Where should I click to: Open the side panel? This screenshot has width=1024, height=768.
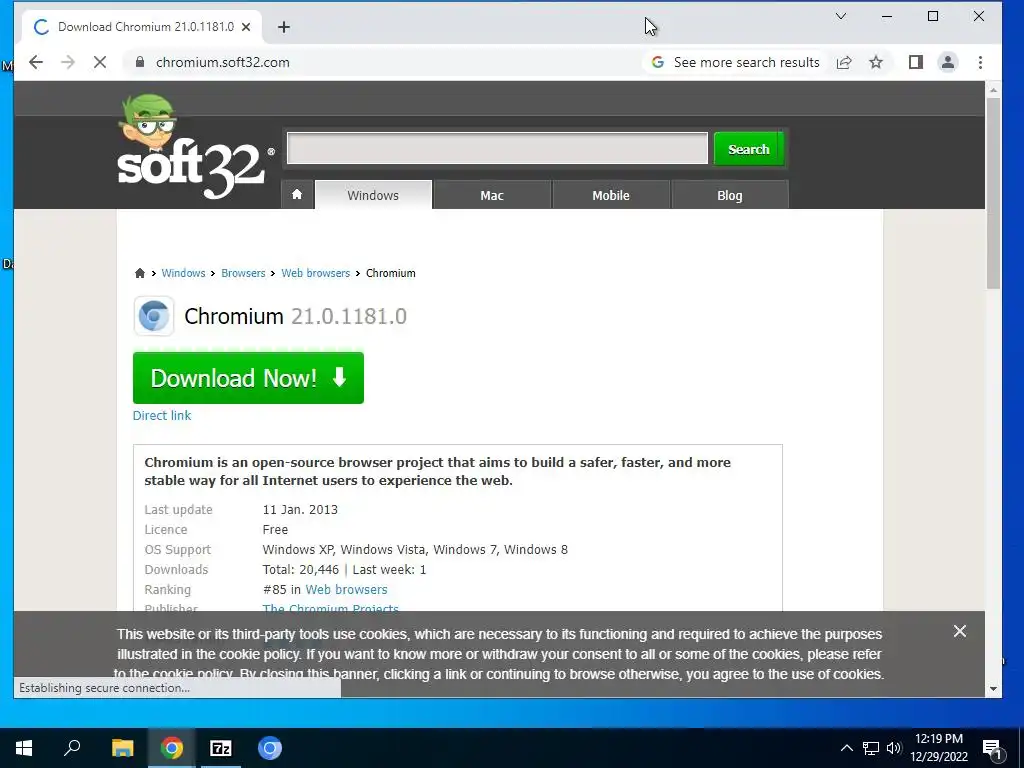point(916,62)
